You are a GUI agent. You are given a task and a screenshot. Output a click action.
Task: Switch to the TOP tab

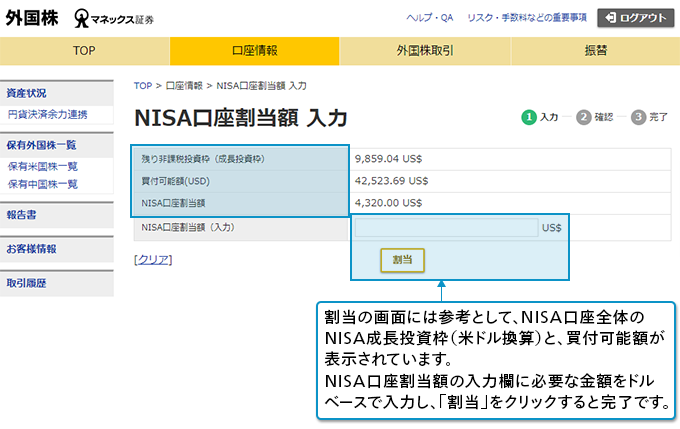click(x=85, y=50)
